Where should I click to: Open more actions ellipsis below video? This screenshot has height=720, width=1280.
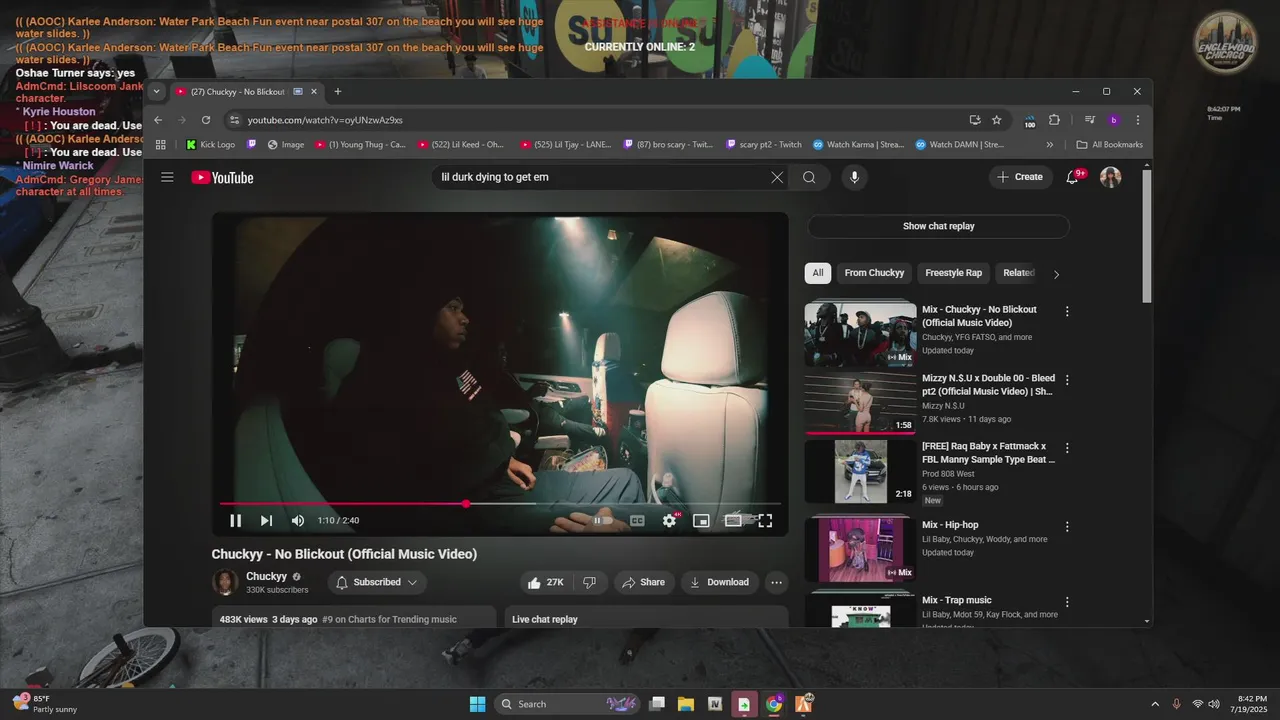776,582
